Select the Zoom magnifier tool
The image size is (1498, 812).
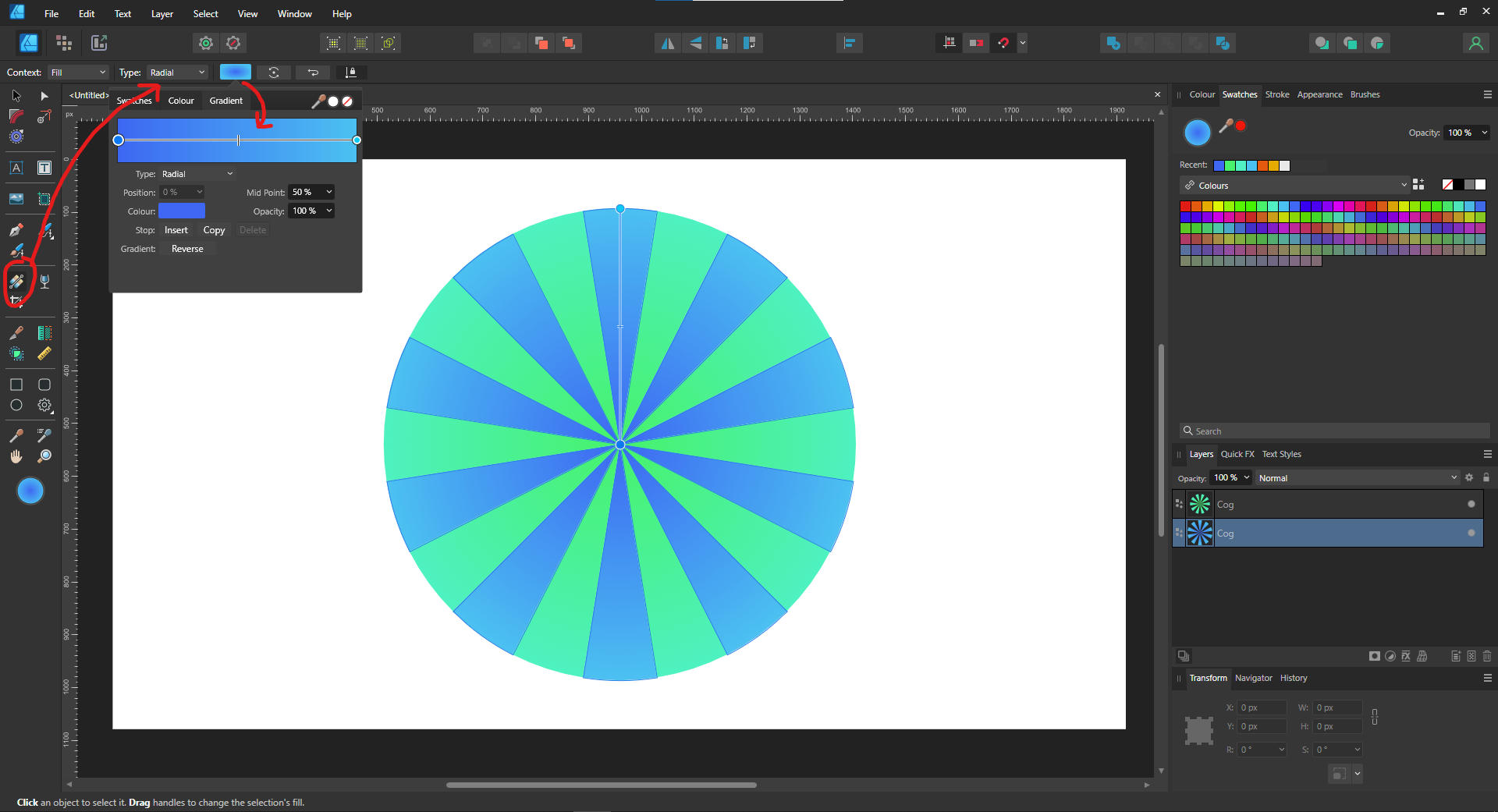(44, 456)
